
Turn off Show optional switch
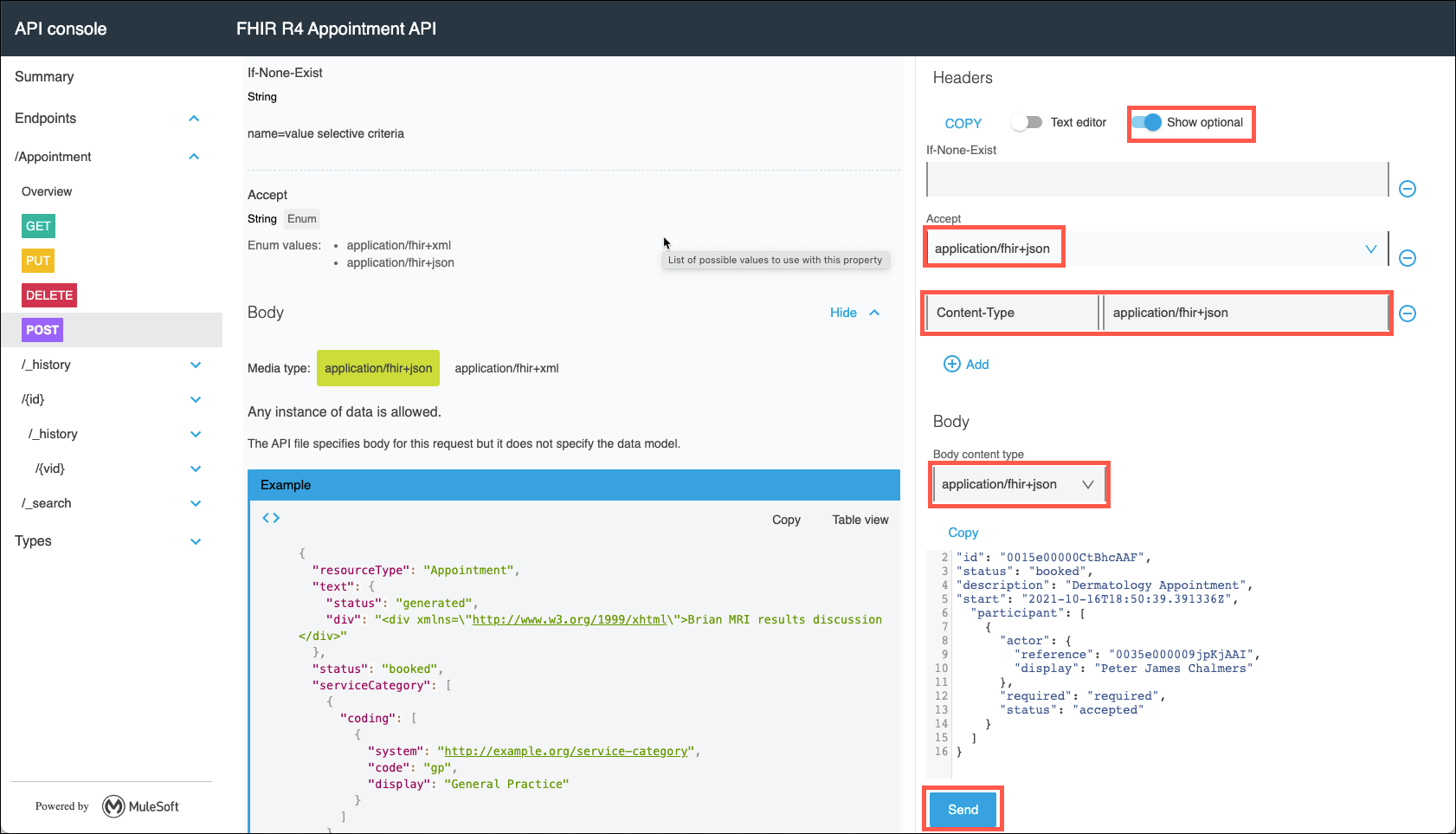1147,122
